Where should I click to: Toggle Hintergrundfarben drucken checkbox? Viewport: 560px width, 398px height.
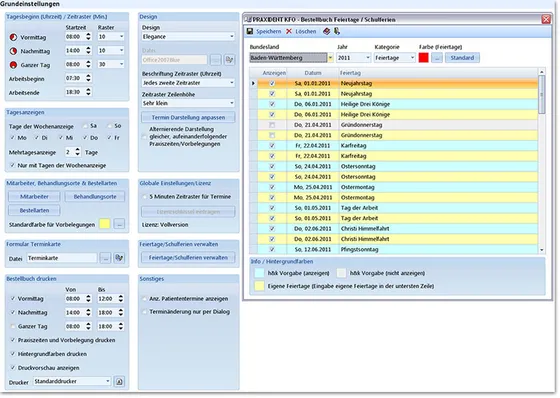[13, 354]
